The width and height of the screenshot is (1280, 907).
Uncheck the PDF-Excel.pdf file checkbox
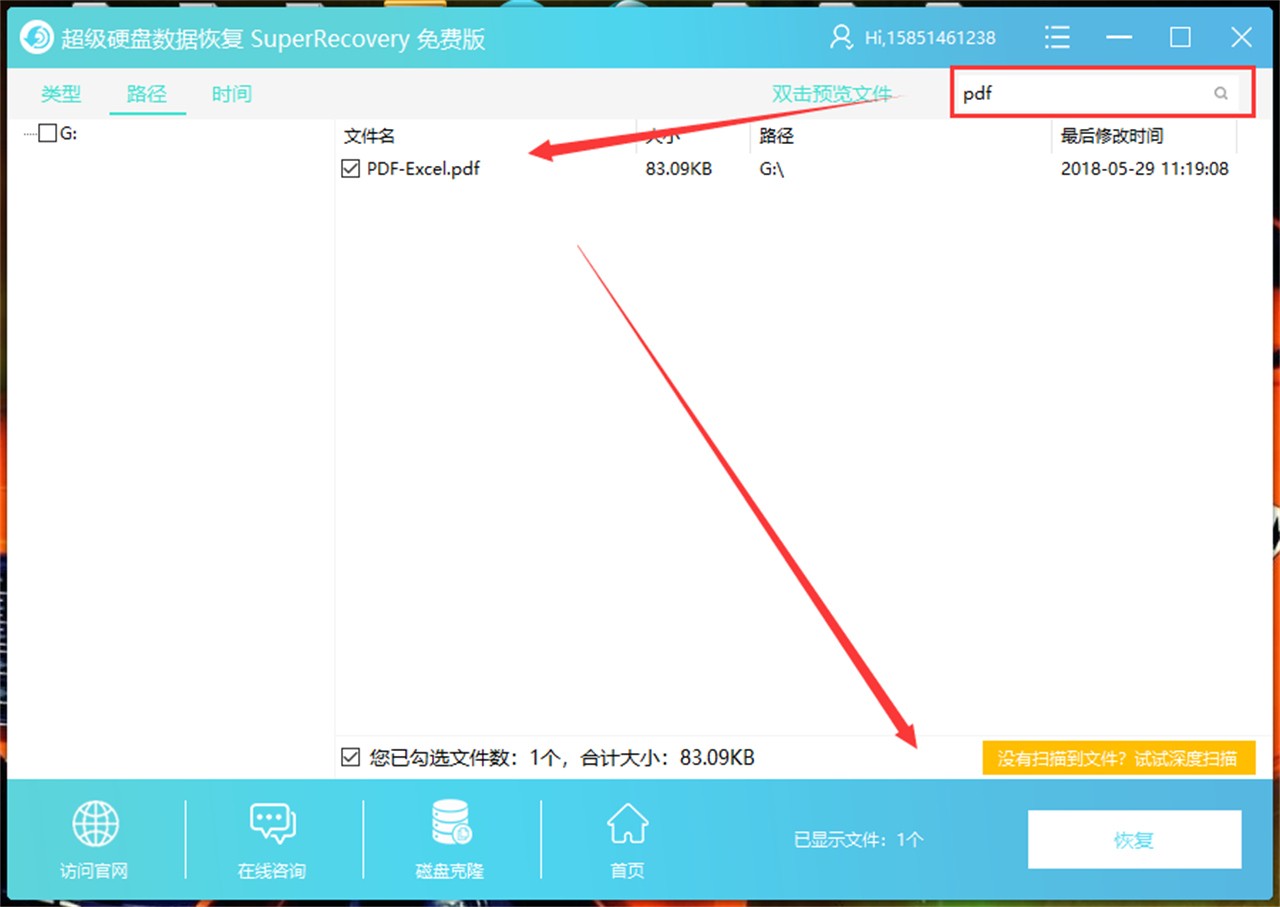coord(349,168)
